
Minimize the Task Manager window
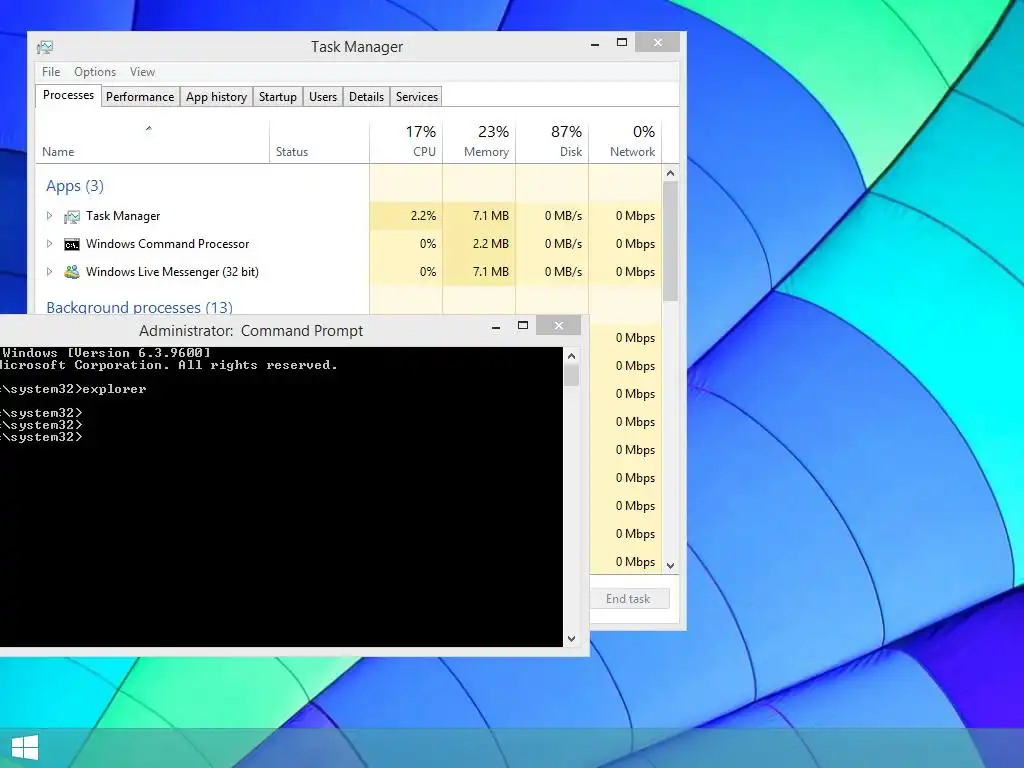point(595,44)
